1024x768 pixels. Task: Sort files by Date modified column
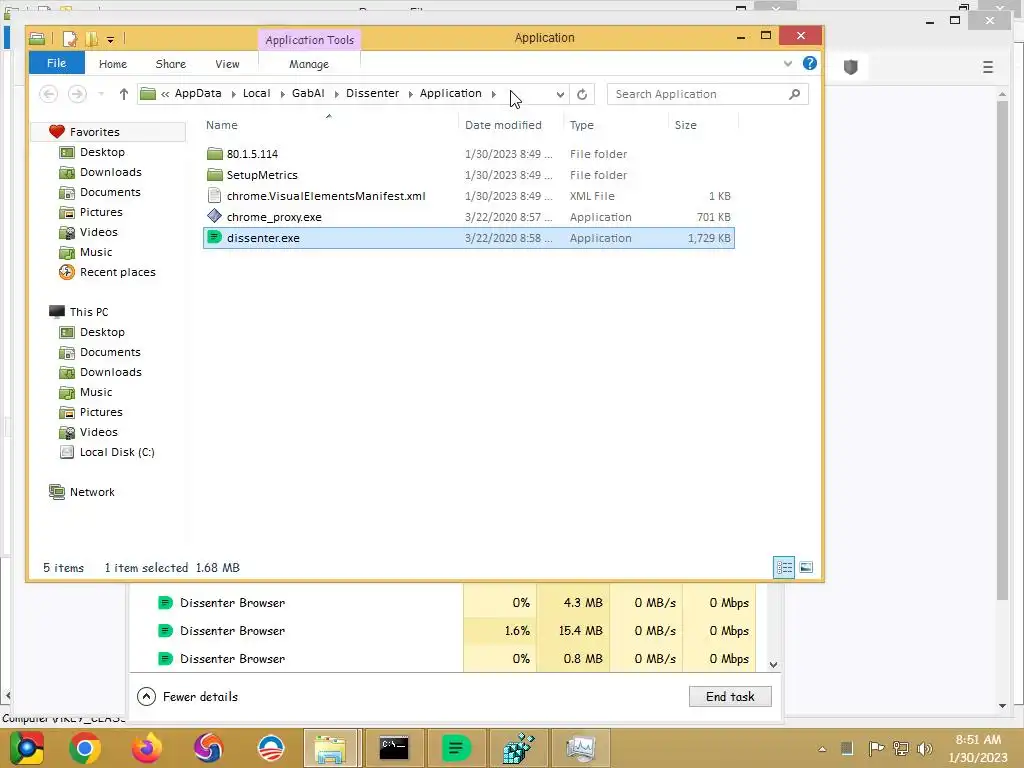[x=504, y=125]
